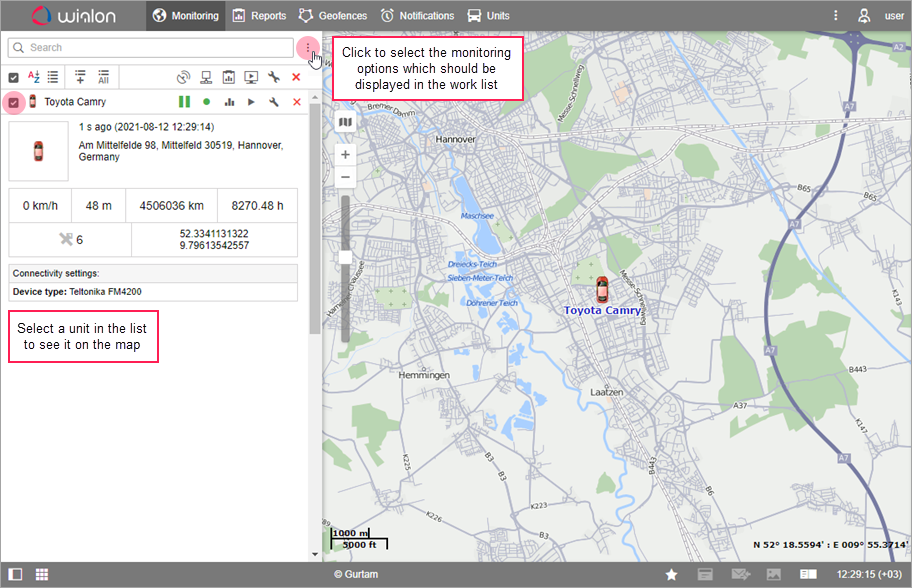Screen dimensions: 912x588
Task: Zoom in map with plus button
Action: click(x=345, y=155)
